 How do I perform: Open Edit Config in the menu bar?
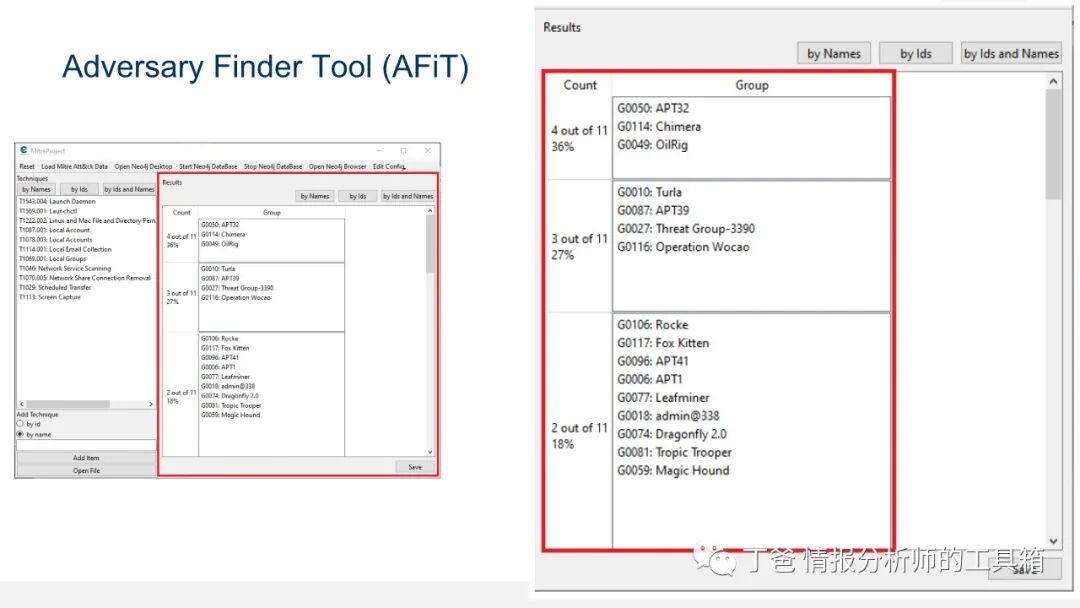pos(389,167)
